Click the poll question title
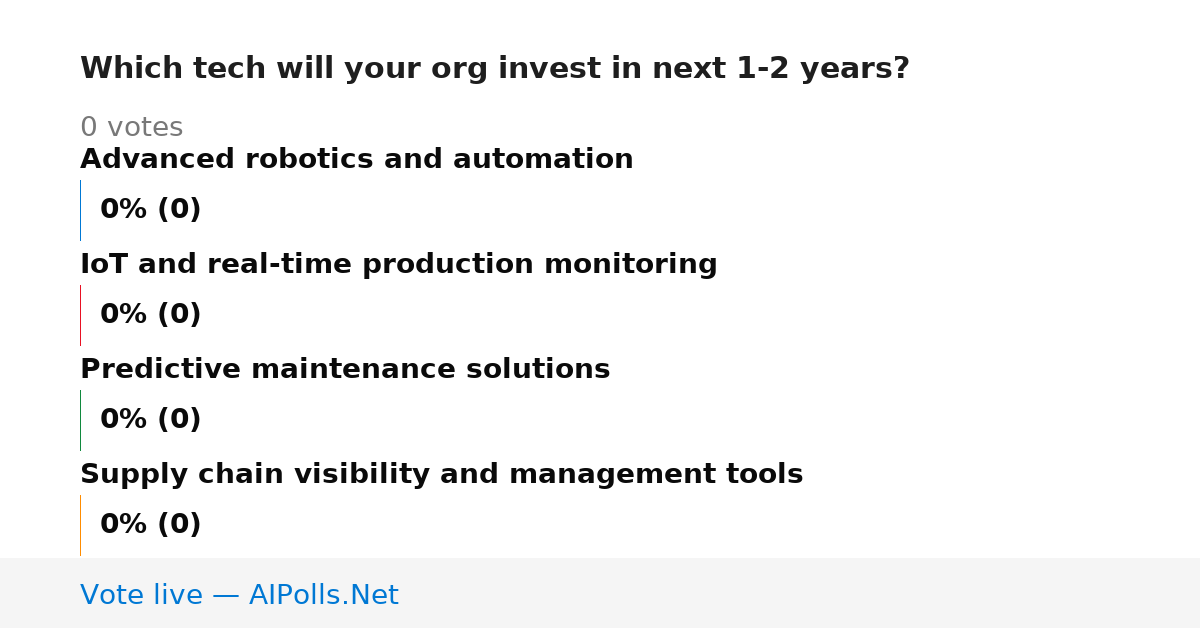1200x628 pixels. pos(495,69)
